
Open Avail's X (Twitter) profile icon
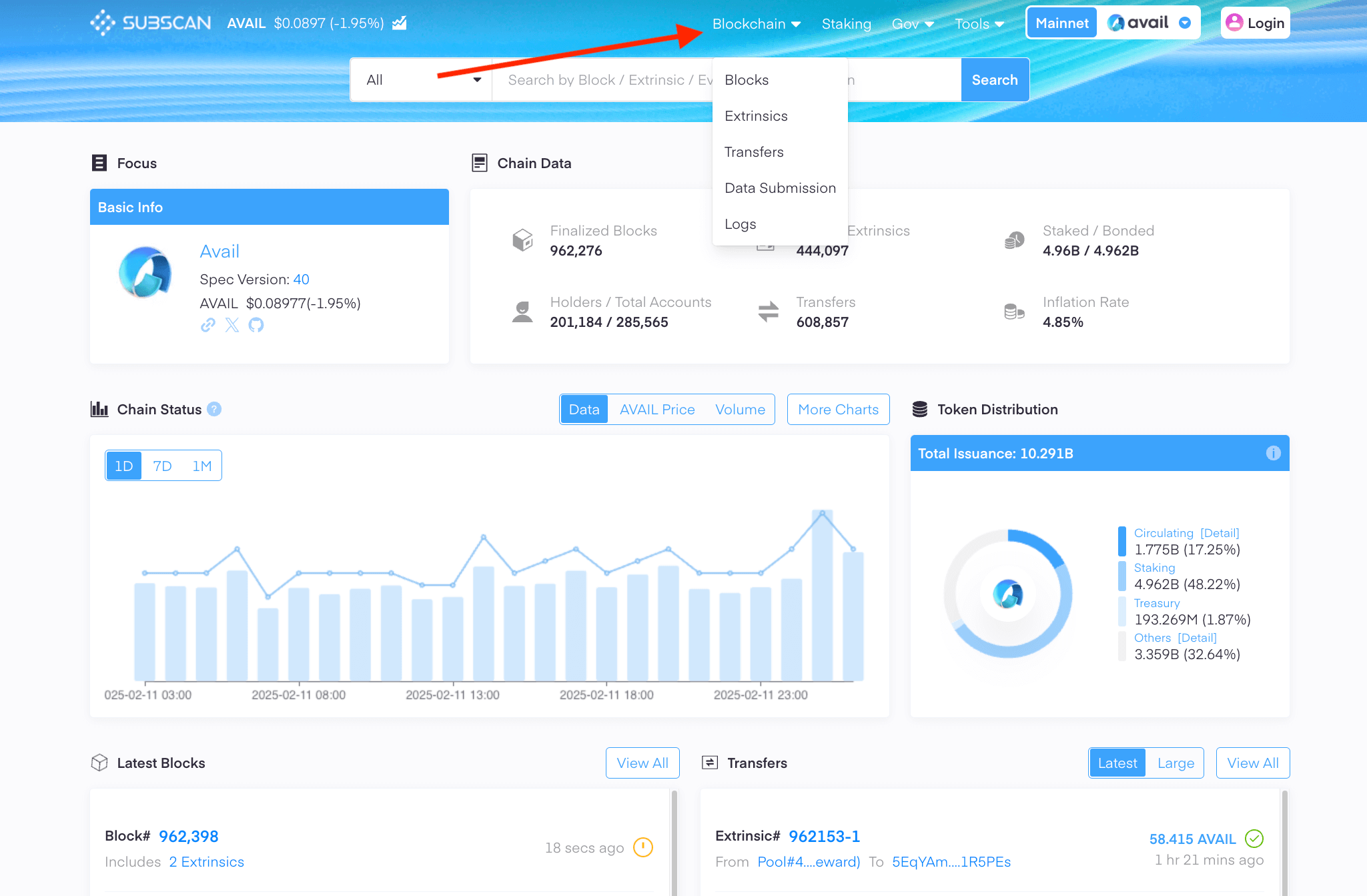[x=232, y=325]
